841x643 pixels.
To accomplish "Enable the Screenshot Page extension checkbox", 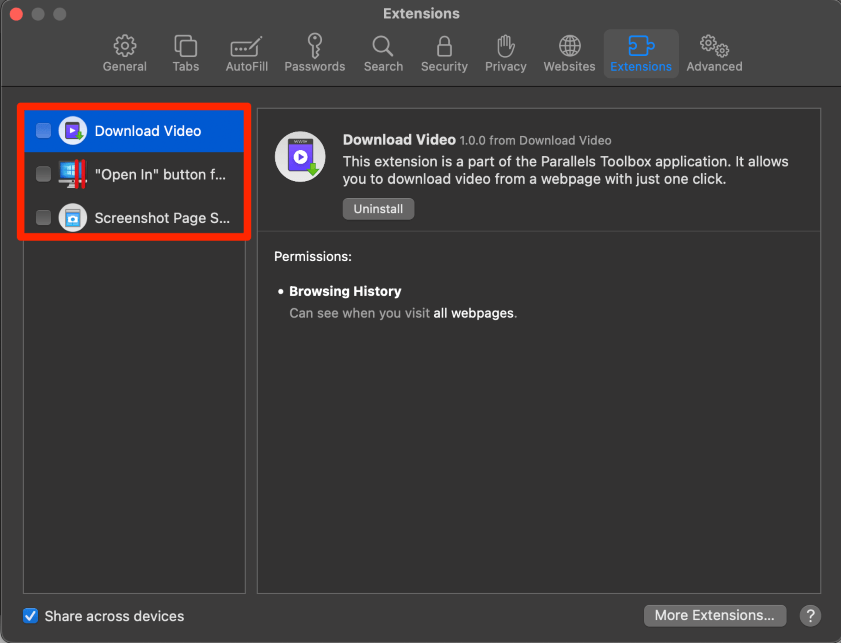I will (x=43, y=217).
